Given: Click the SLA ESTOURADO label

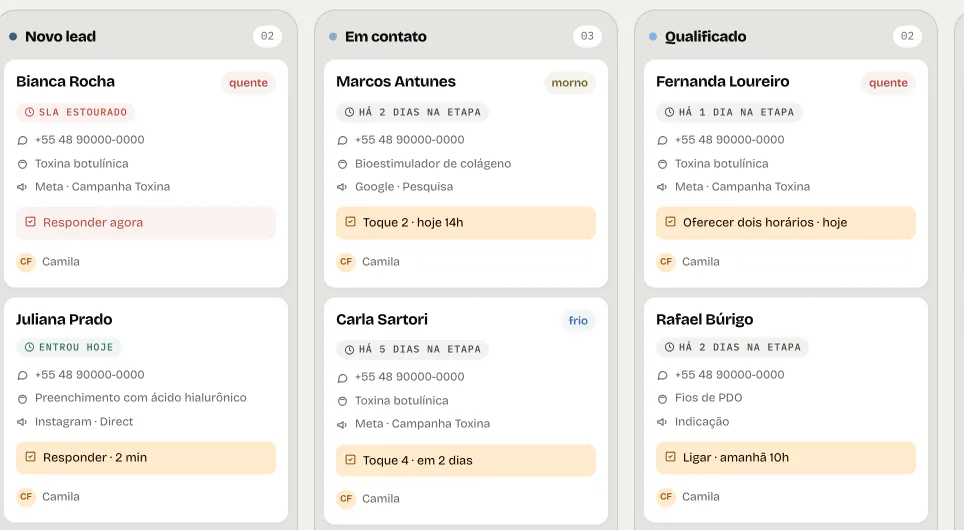Looking at the screenshot, I should pos(83,112).
